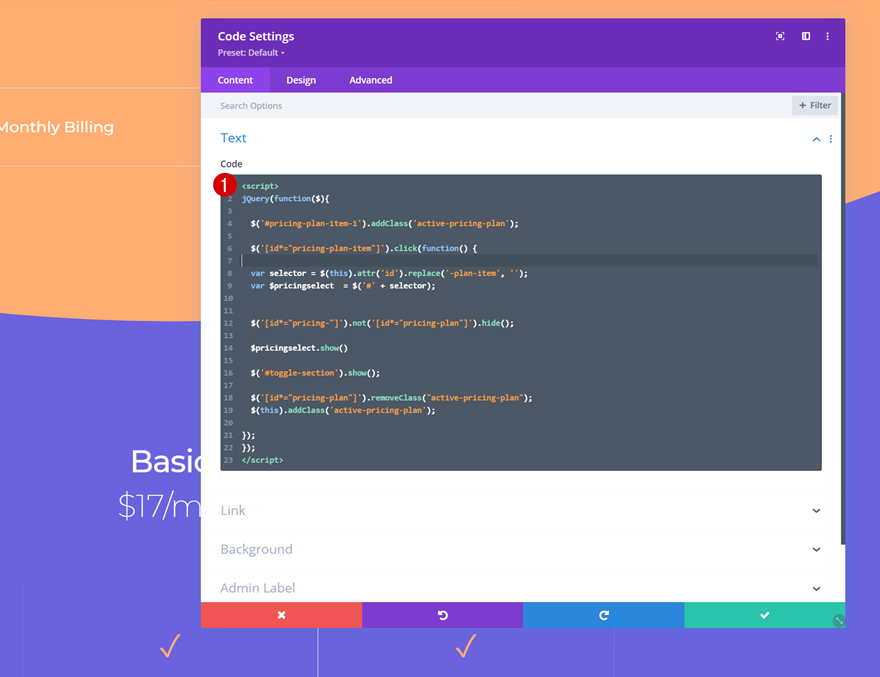Save changes with the green checkmark button
The height and width of the screenshot is (677, 880).
764,615
